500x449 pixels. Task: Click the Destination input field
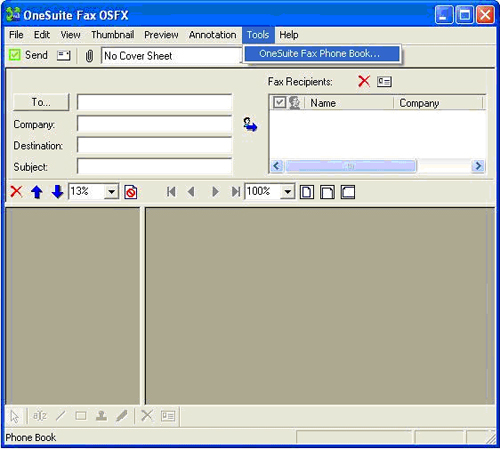(x=154, y=145)
